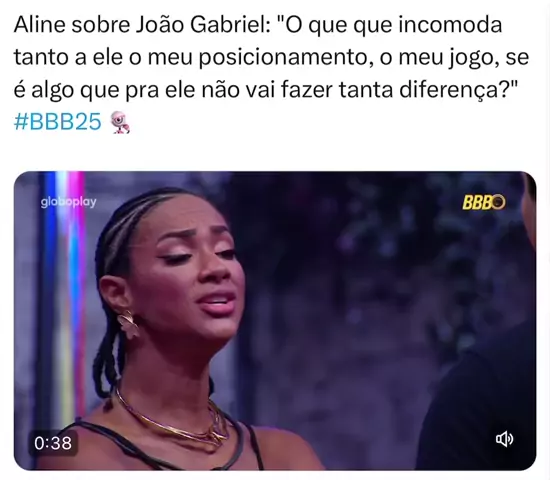Unmute the video with the speaker icon
Screen dimensions: 550x480
point(504,439)
